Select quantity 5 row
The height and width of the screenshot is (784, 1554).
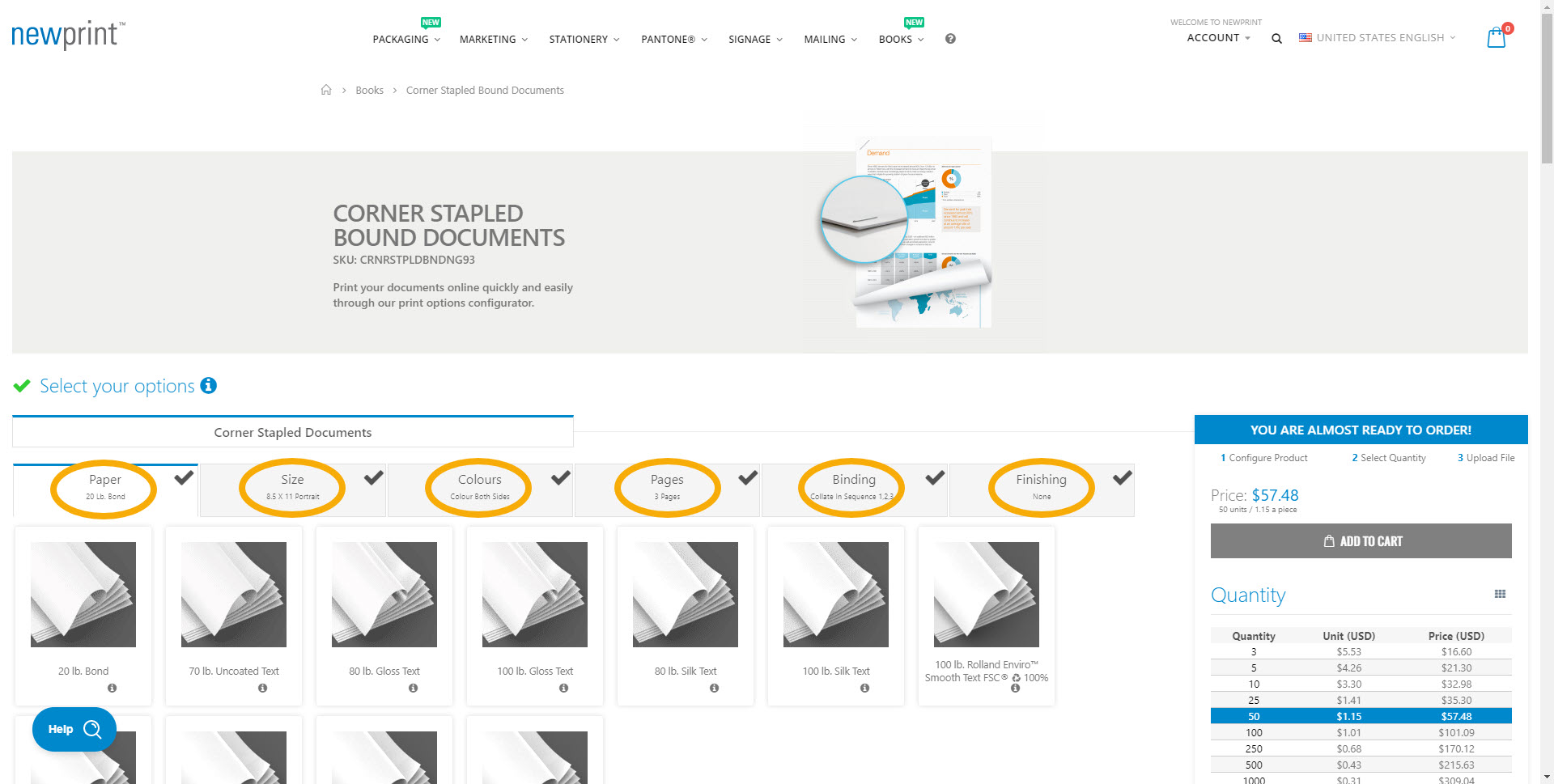(1361, 667)
